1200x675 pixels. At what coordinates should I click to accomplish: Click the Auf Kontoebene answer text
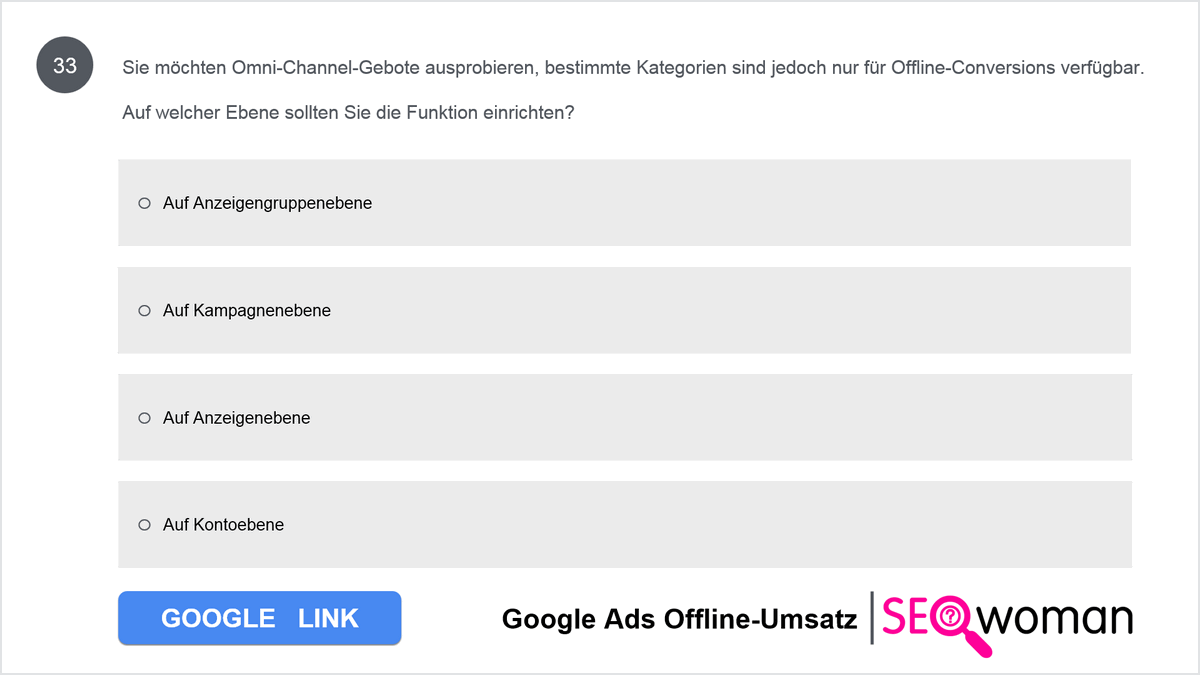tap(223, 525)
